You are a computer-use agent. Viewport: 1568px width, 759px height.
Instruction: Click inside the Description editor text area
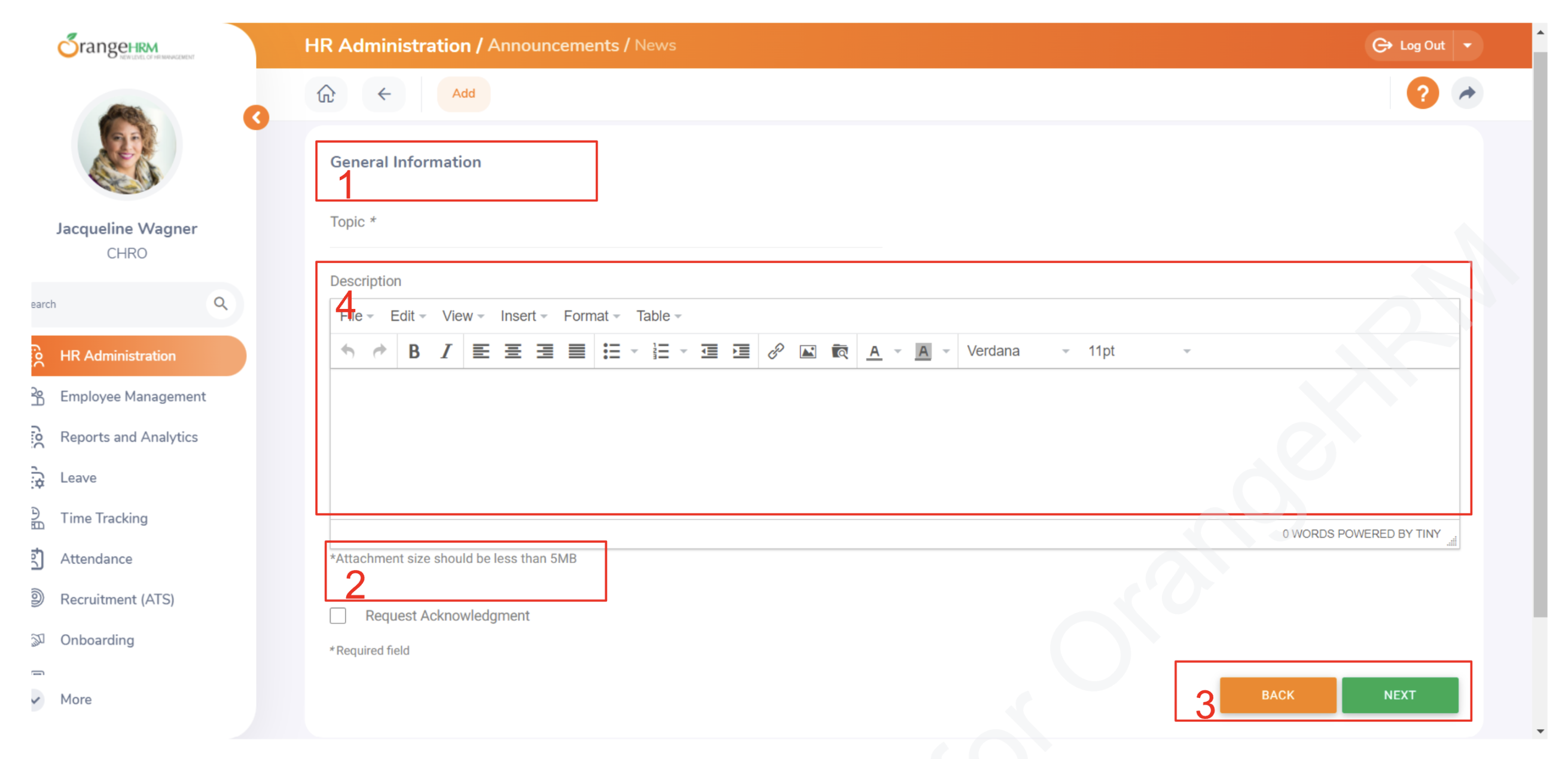(x=894, y=443)
